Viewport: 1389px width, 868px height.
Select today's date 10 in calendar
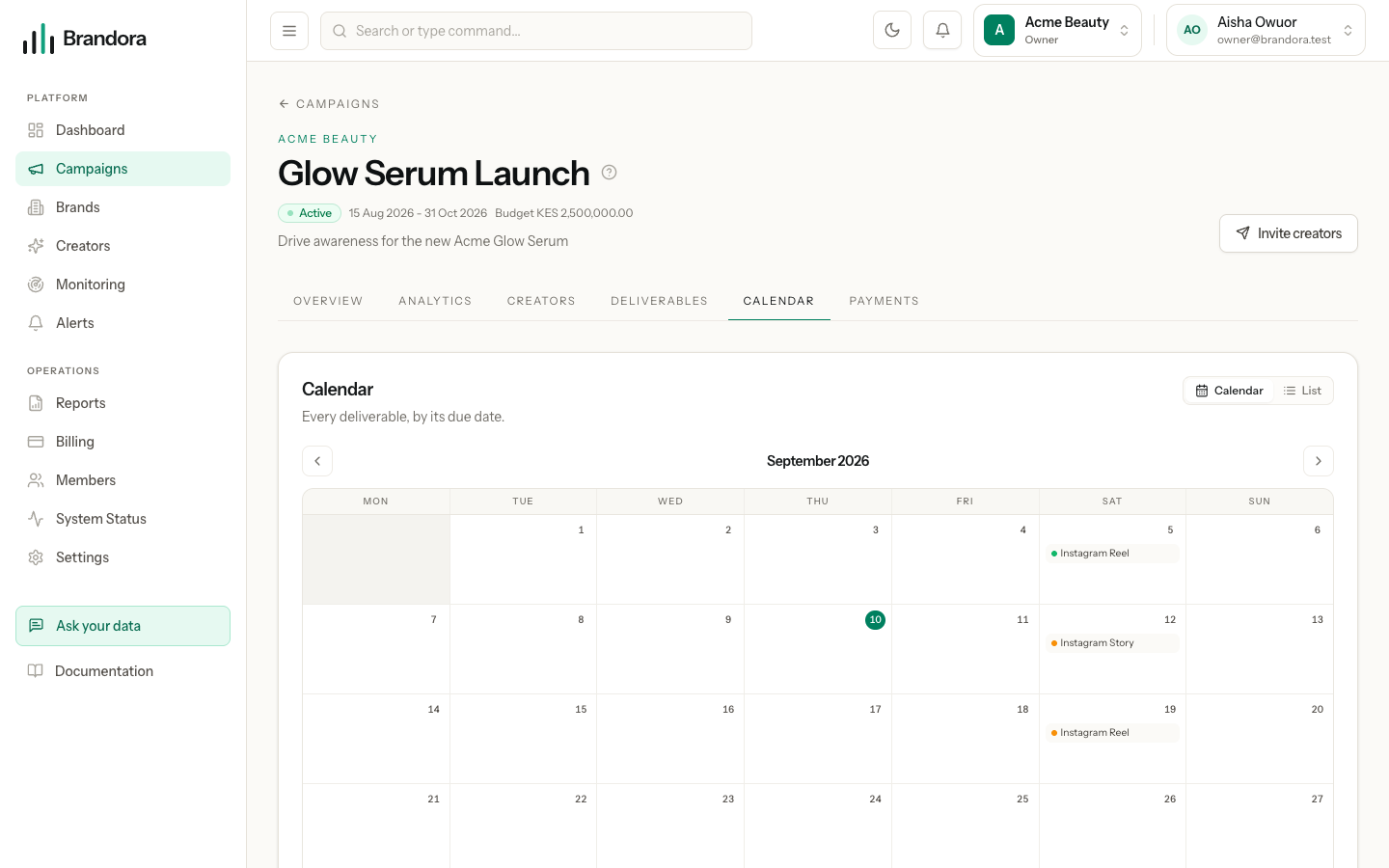875,620
